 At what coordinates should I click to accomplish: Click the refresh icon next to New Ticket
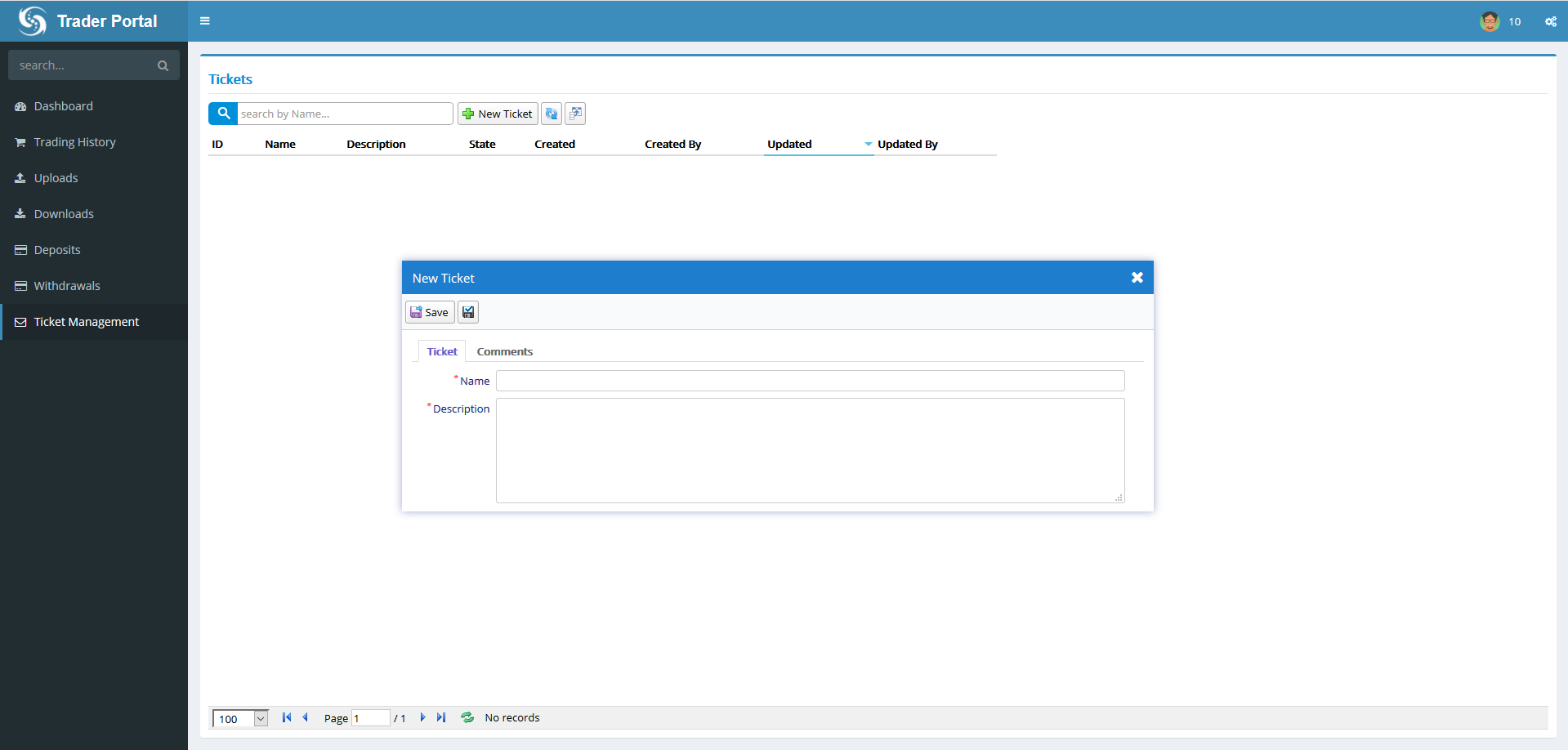[552, 114]
